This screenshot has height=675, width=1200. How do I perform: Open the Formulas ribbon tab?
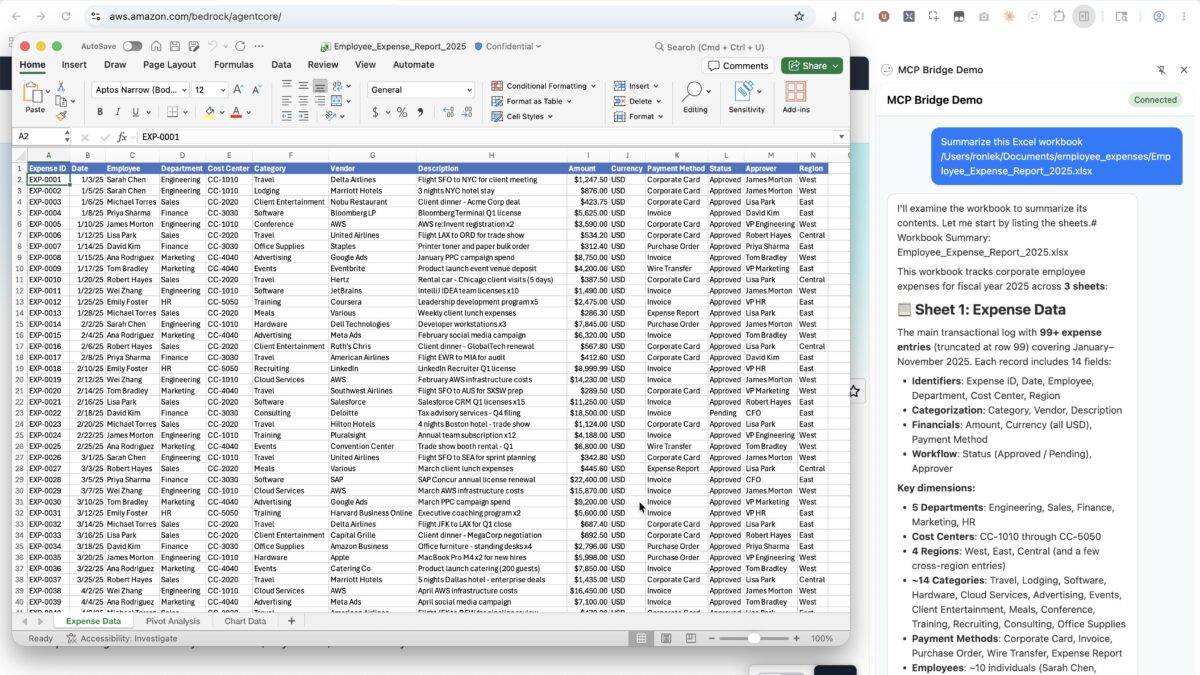[x=233, y=65]
